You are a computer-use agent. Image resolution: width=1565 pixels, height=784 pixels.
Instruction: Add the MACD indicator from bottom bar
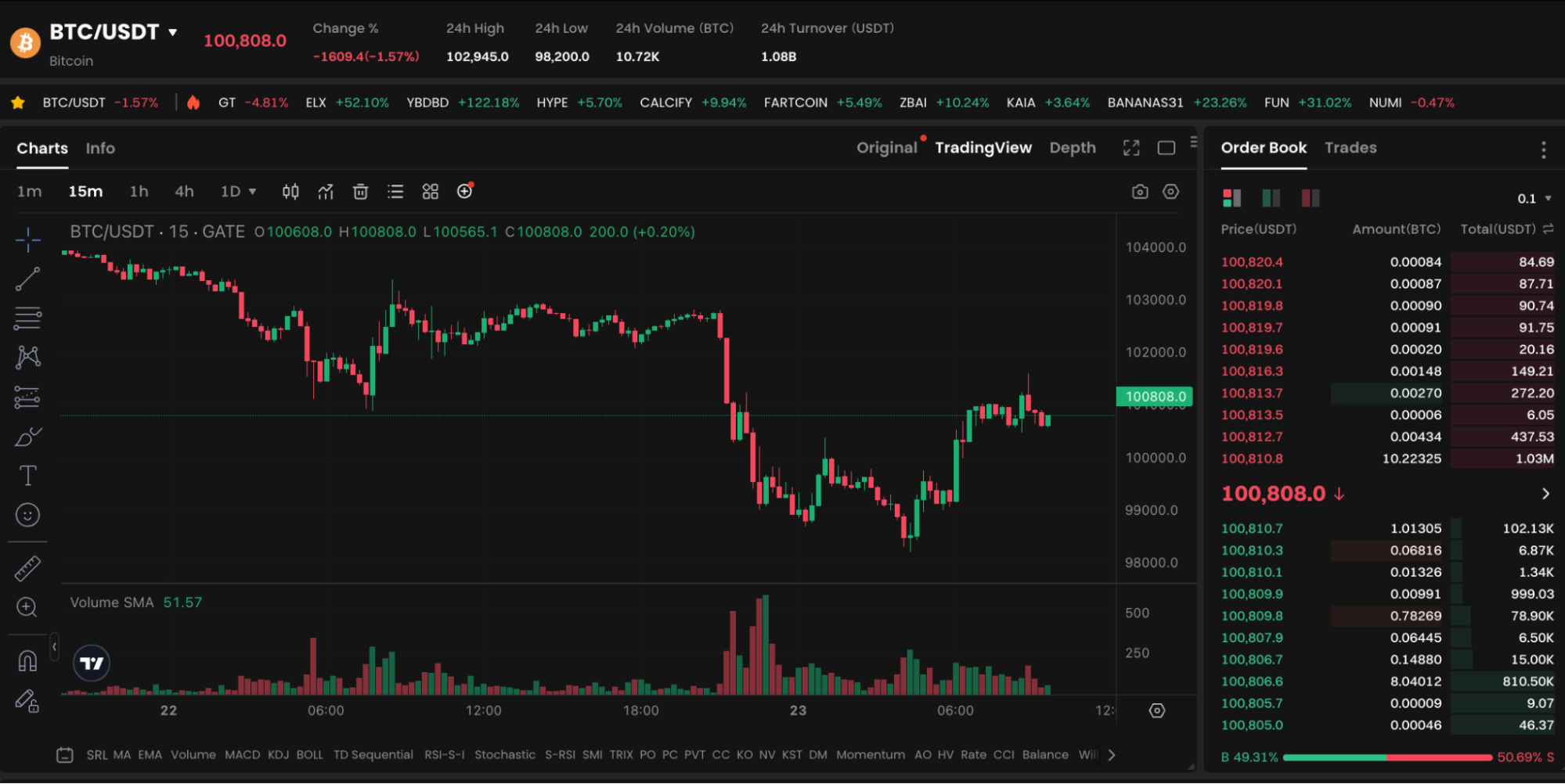pos(242,755)
